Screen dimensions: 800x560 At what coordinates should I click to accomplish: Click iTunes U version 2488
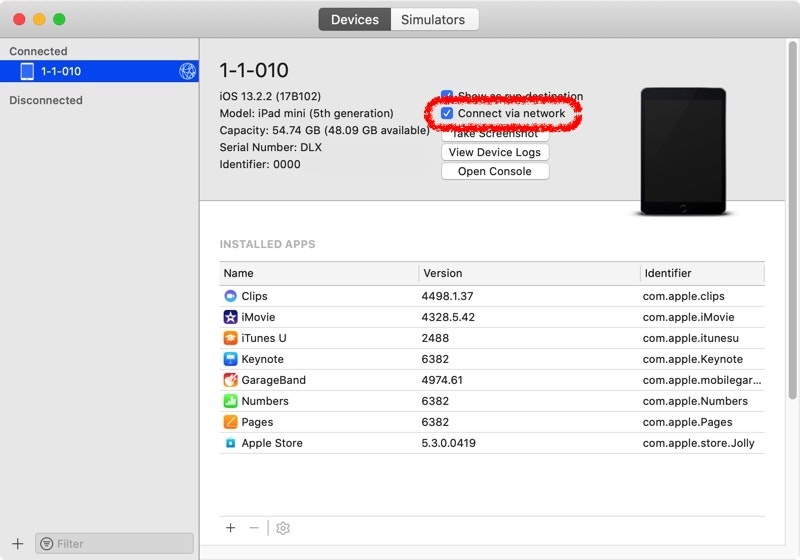[x=435, y=338]
